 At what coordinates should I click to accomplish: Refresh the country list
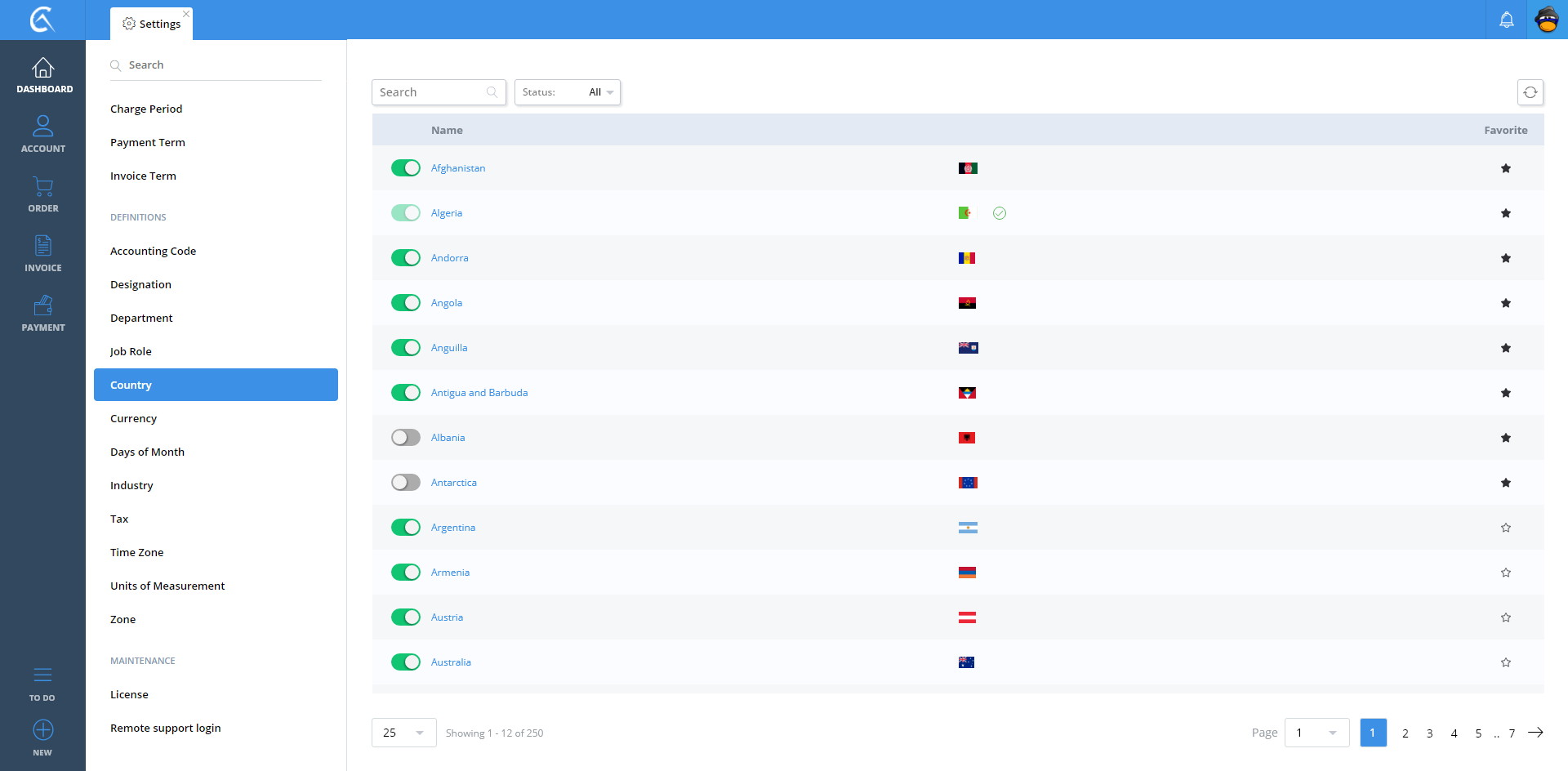1530,92
